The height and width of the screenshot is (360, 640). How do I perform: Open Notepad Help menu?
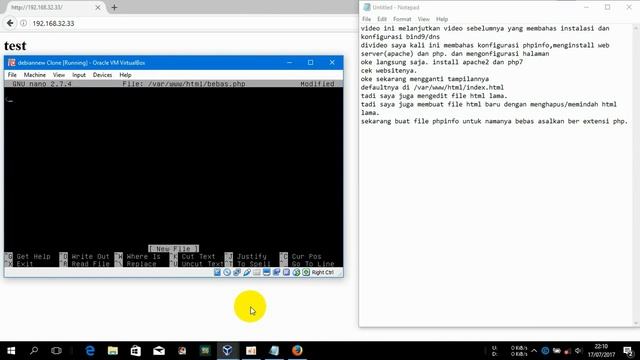point(442,19)
